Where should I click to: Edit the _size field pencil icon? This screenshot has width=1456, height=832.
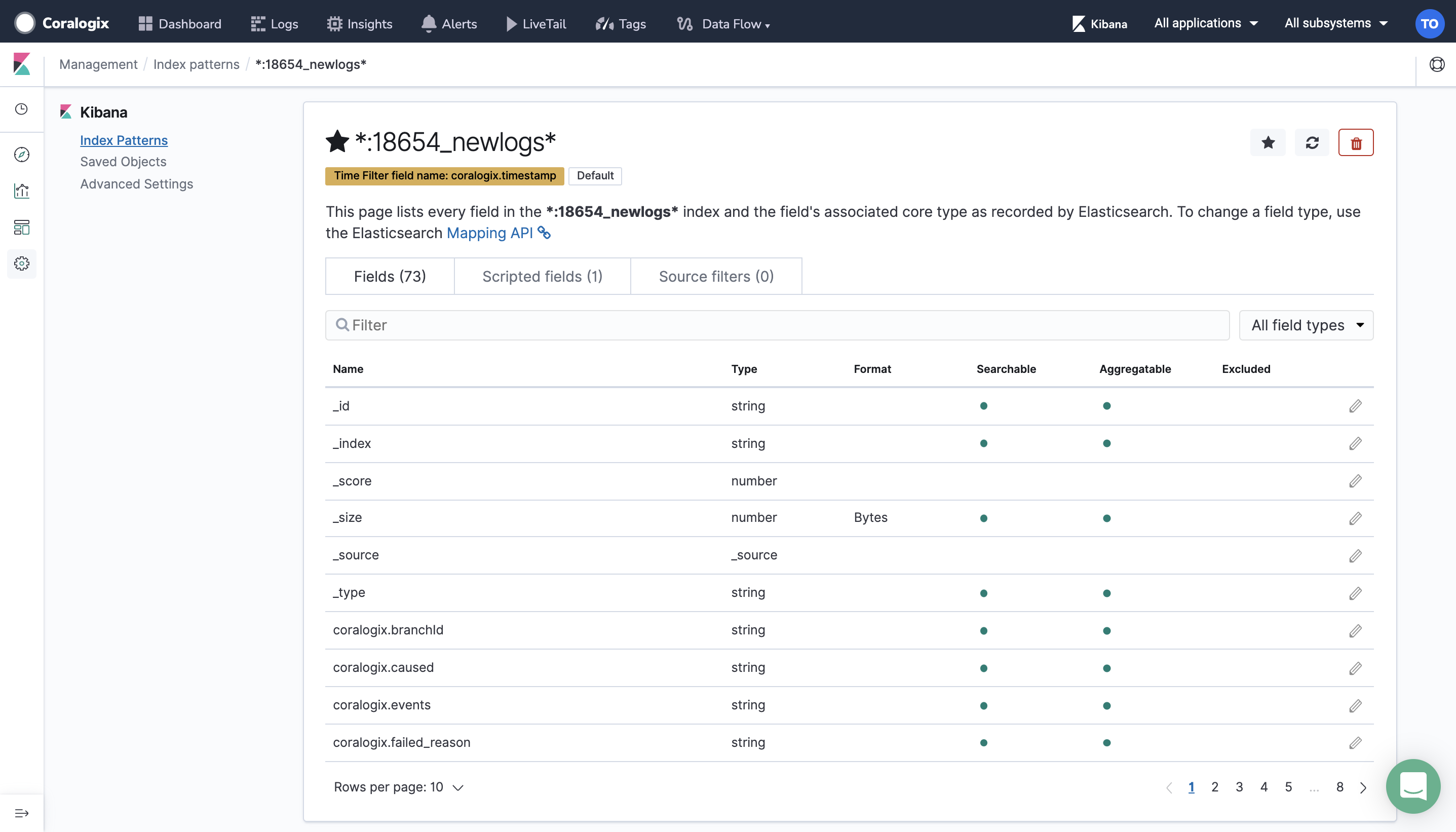(x=1356, y=518)
